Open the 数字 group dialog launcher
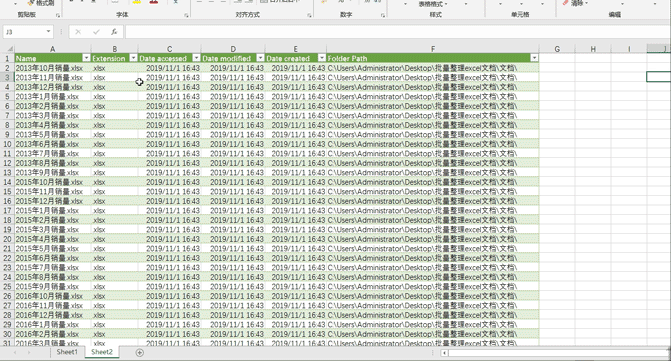Screen dimensions: 671x361 click(x=383, y=15)
